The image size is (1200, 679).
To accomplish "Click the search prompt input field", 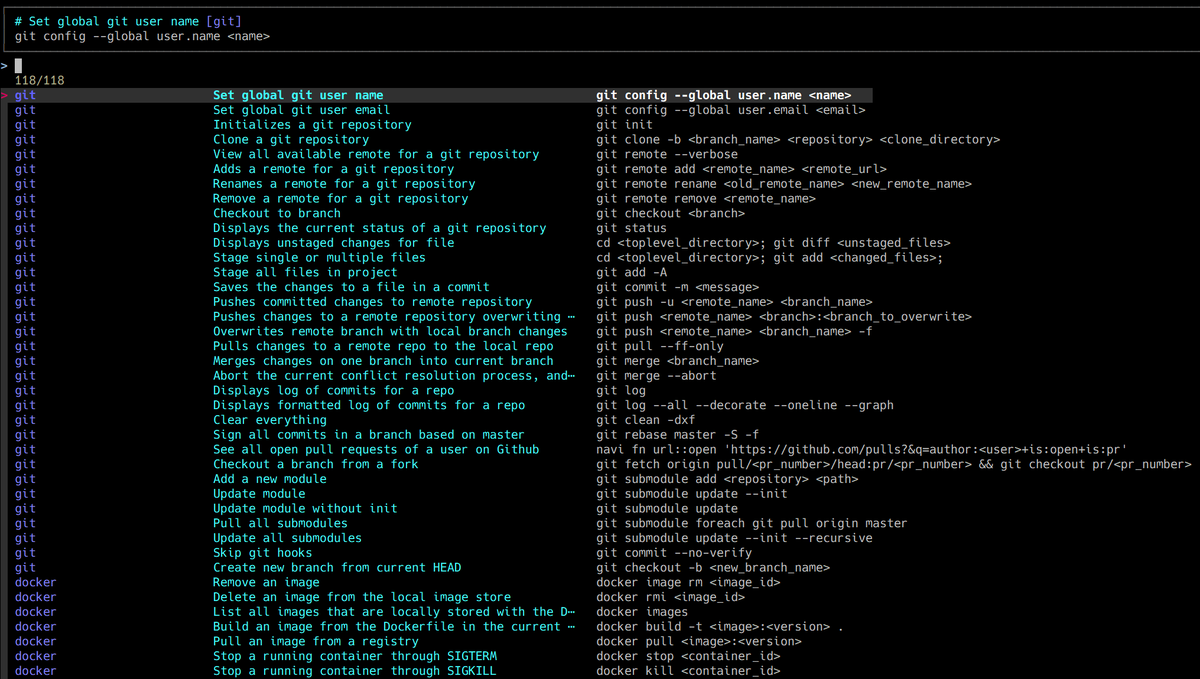I will [600, 66].
